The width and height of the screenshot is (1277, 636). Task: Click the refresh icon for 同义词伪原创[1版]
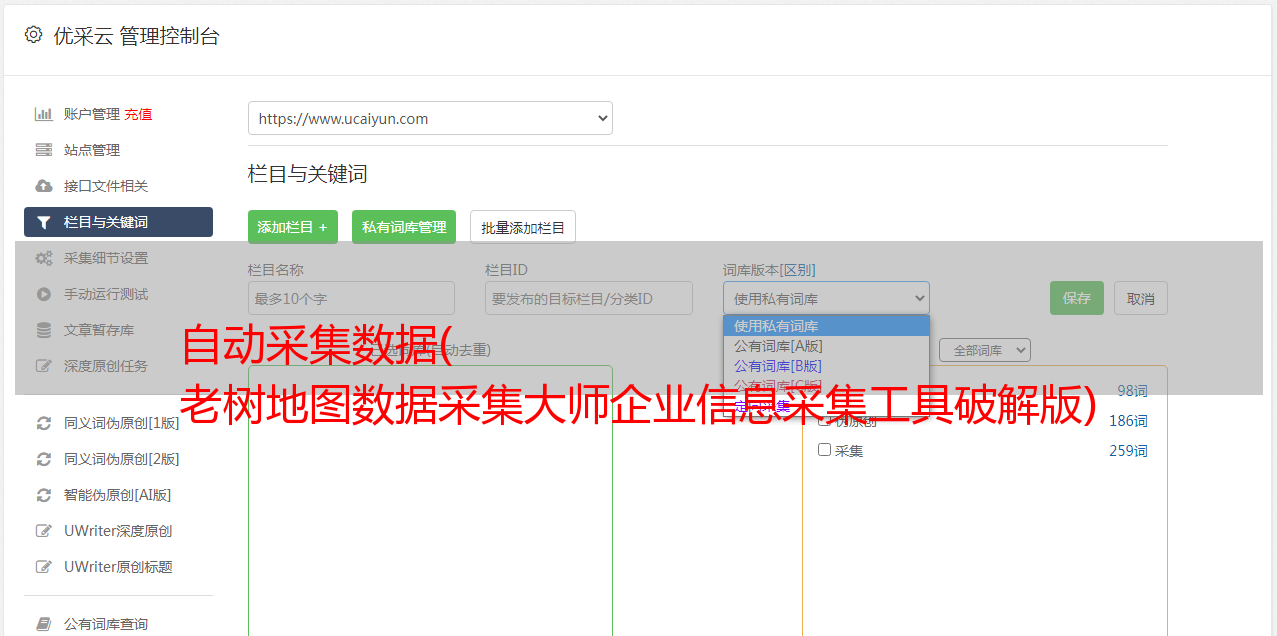tap(44, 423)
